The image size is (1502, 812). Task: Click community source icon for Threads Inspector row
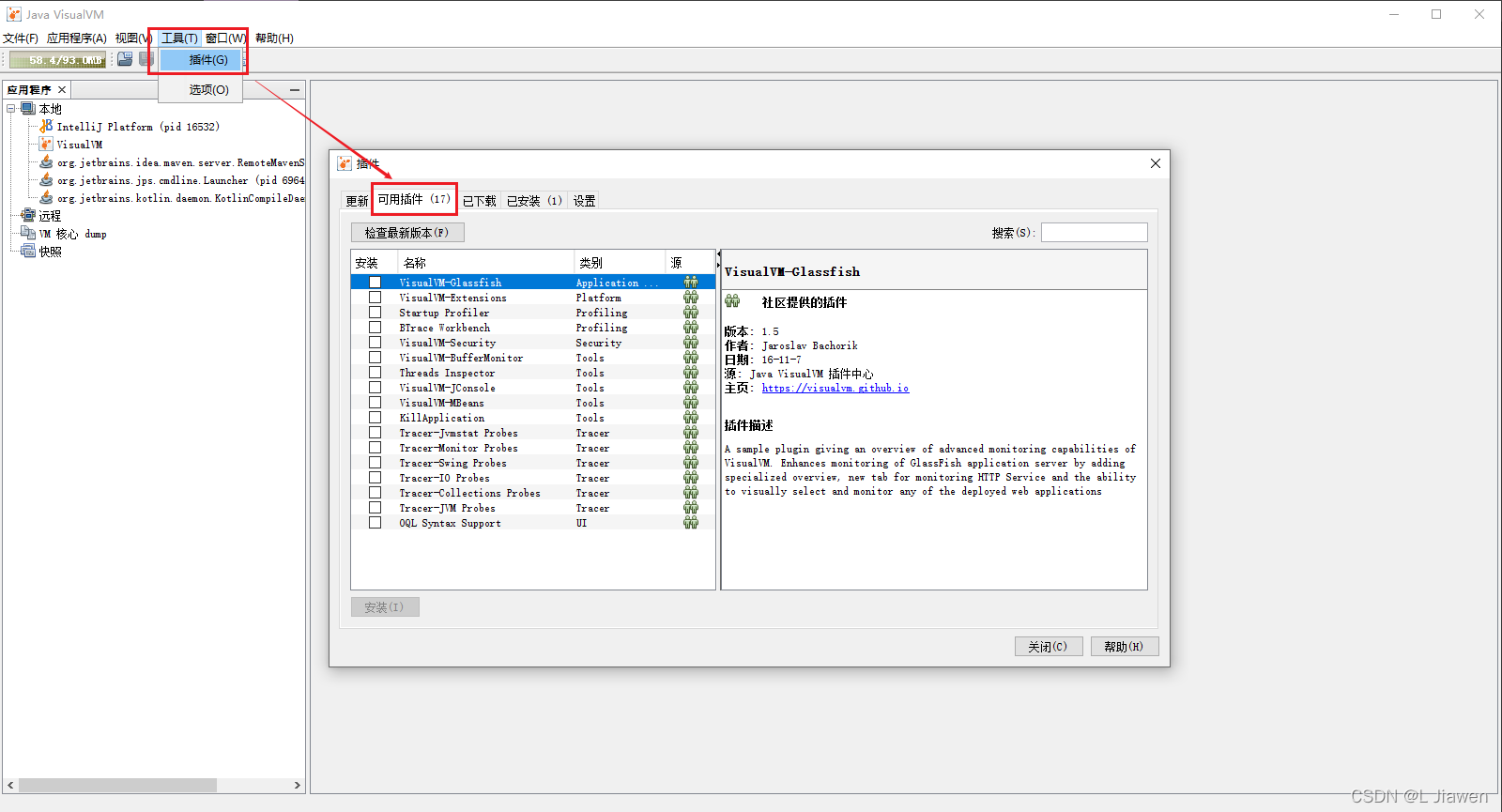691,372
